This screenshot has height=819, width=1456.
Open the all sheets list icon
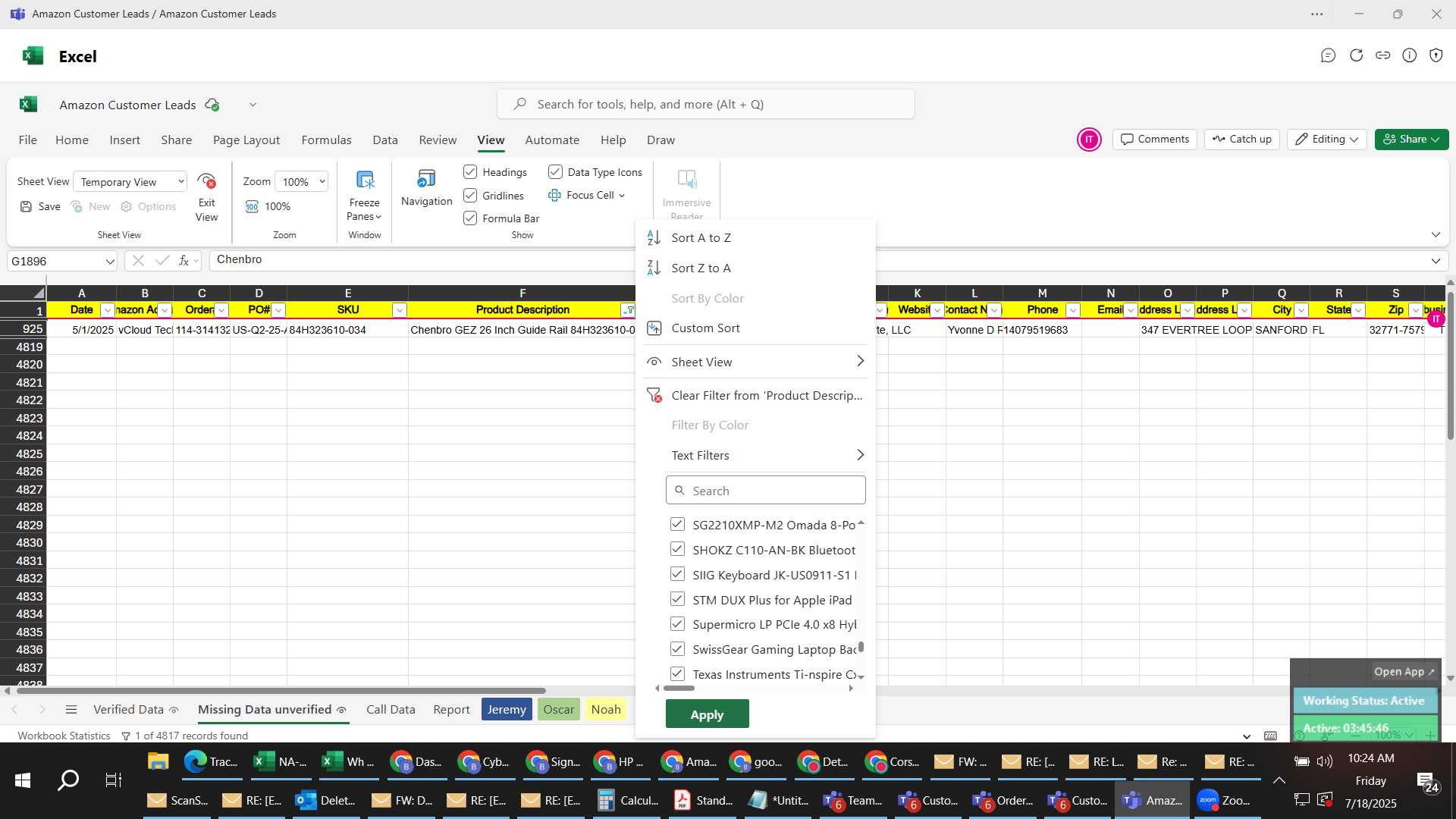click(x=71, y=709)
